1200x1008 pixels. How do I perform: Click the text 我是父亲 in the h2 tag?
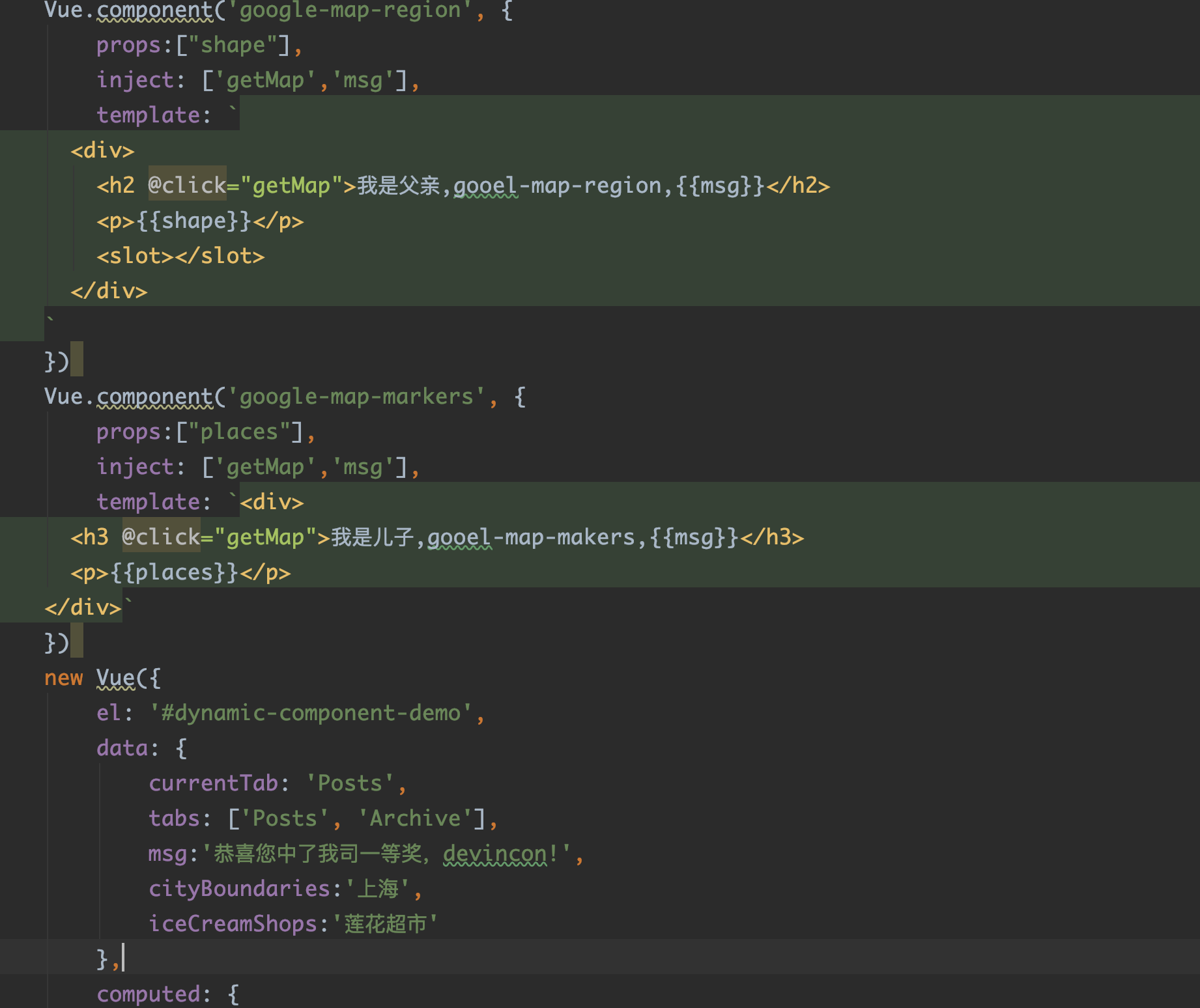tap(399, 186)
